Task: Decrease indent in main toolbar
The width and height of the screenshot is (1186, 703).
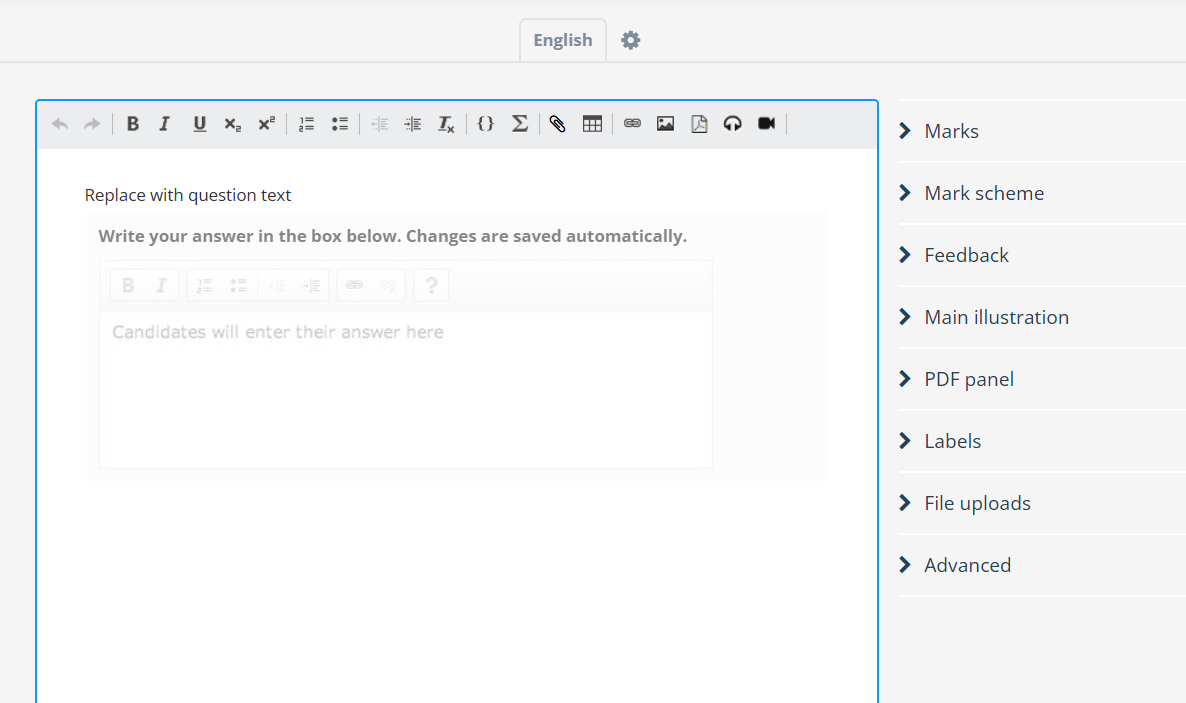Action: (x=380, y=124)
